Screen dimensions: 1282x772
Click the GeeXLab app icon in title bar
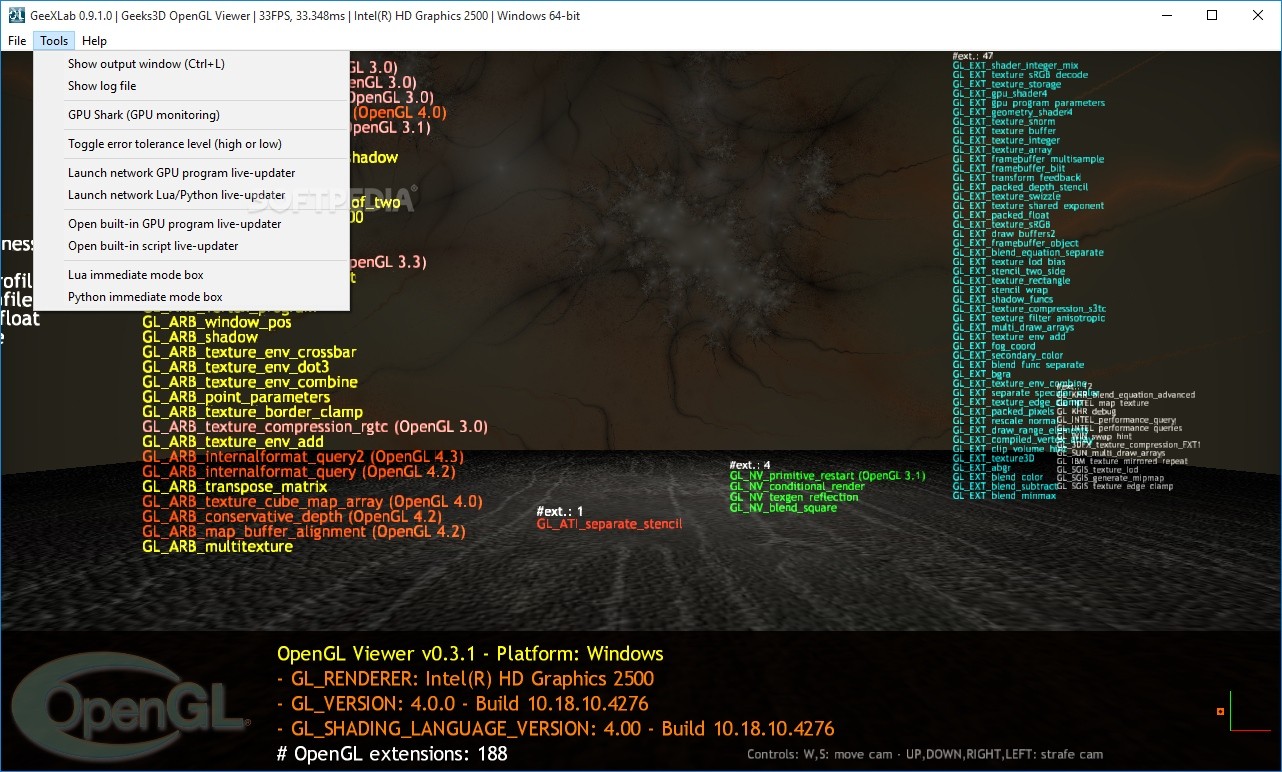pyautogui.click(x=16, y=15)
